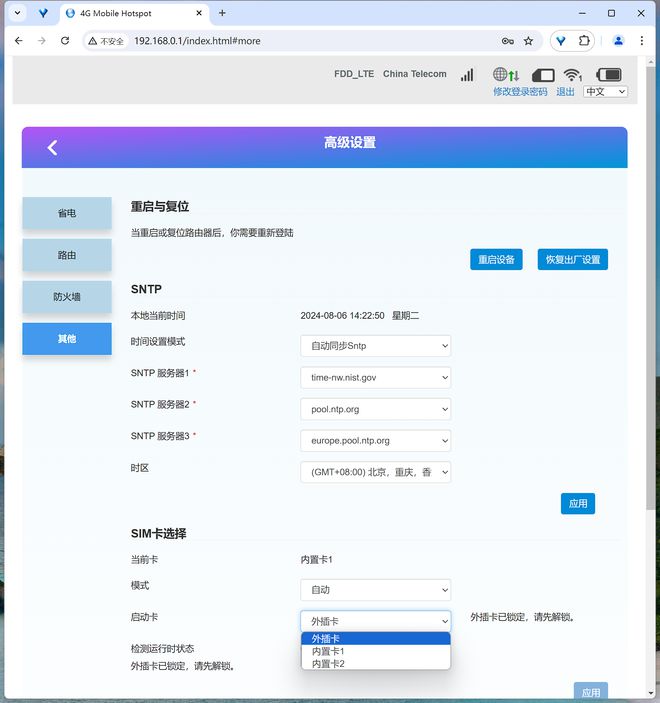Click the Wi-Fi connected devices icon
Image resolution: width=660 pixels, height=703 pixels.
573,75
